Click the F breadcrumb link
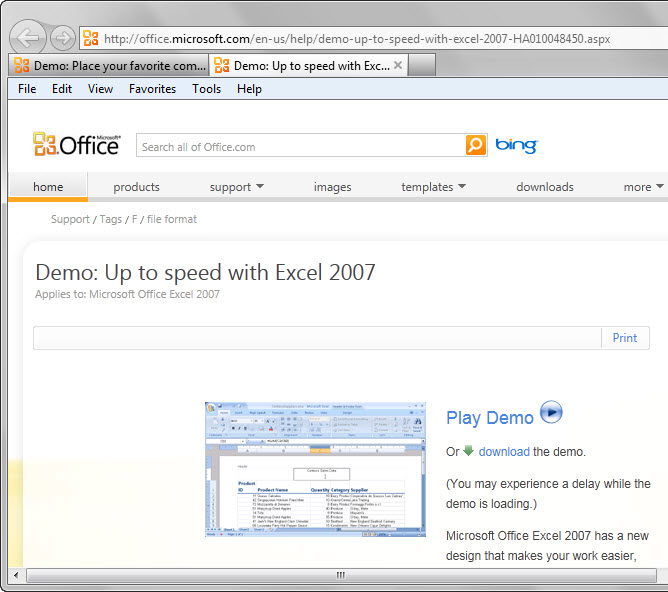The image size is (668, 592). pos(135,219)
